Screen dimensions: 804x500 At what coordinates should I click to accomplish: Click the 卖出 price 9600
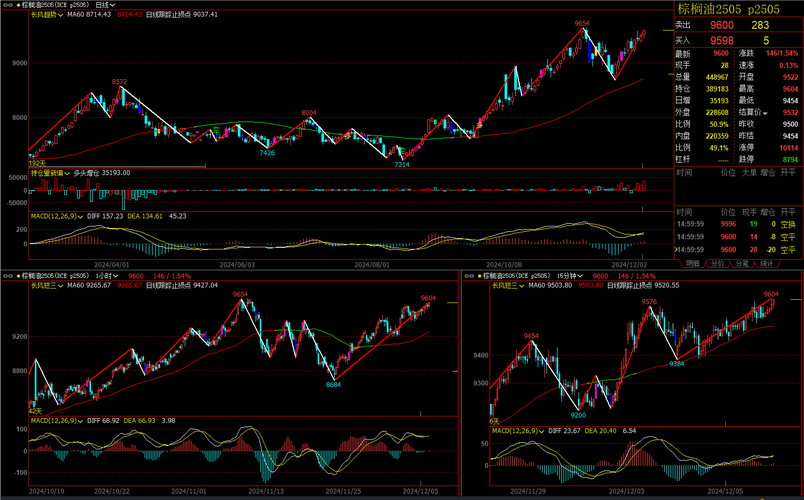(722, 25)
